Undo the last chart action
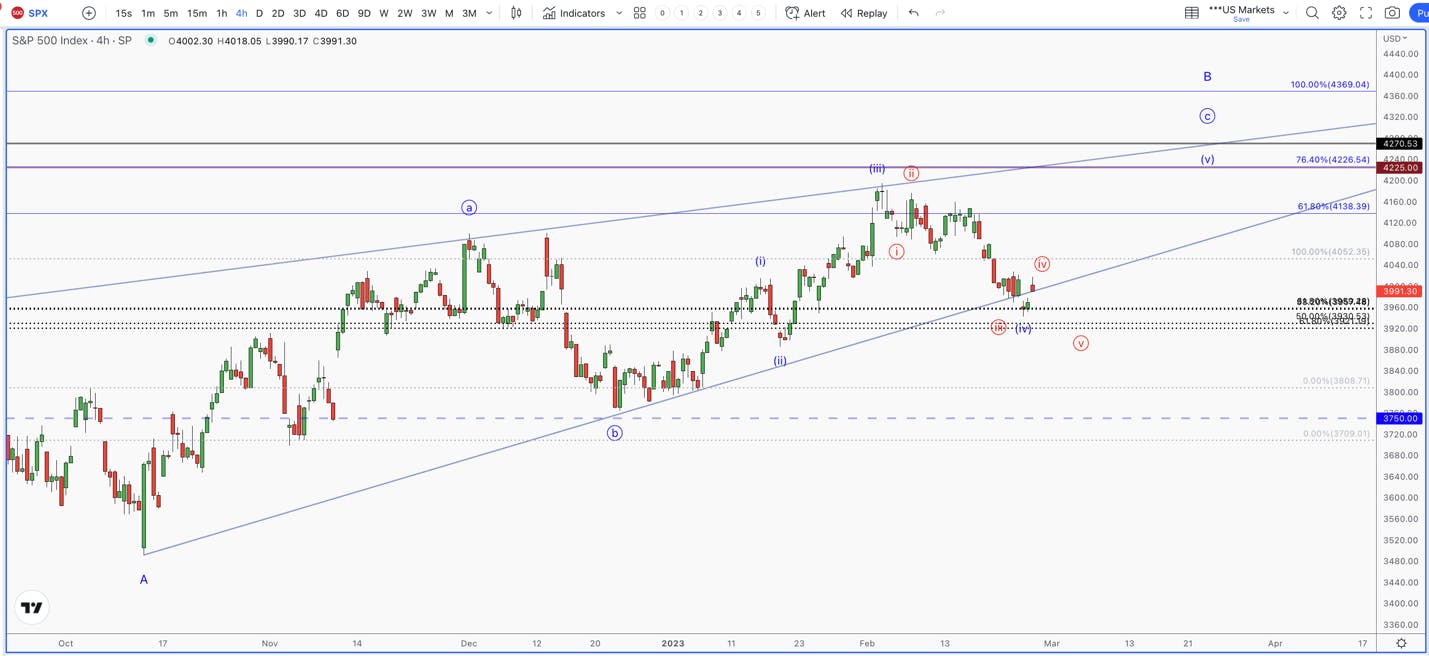The image size is (1429, 656). coord(914,13)
